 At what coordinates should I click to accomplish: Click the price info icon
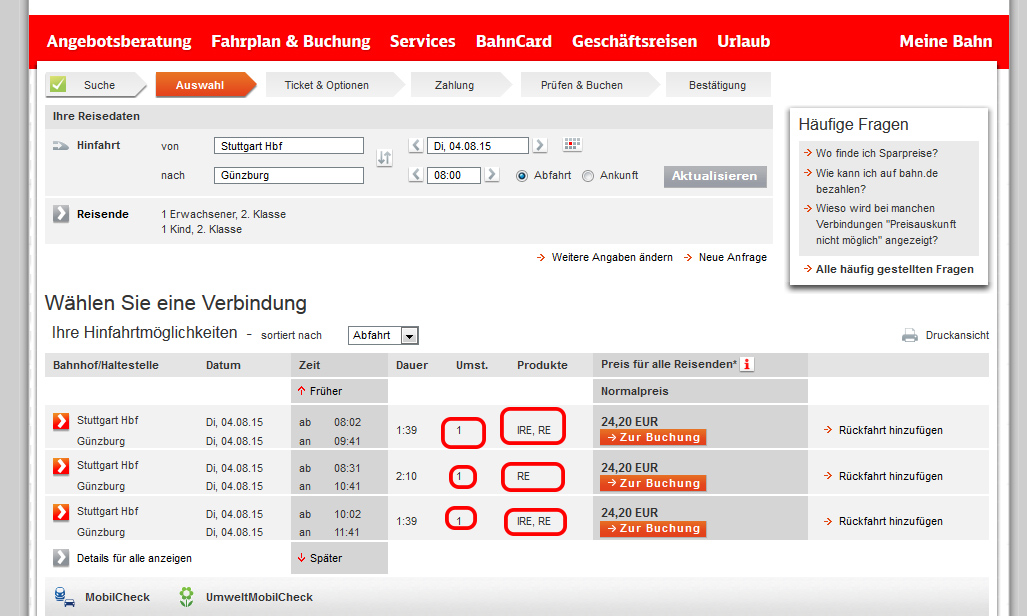(747, 364)
